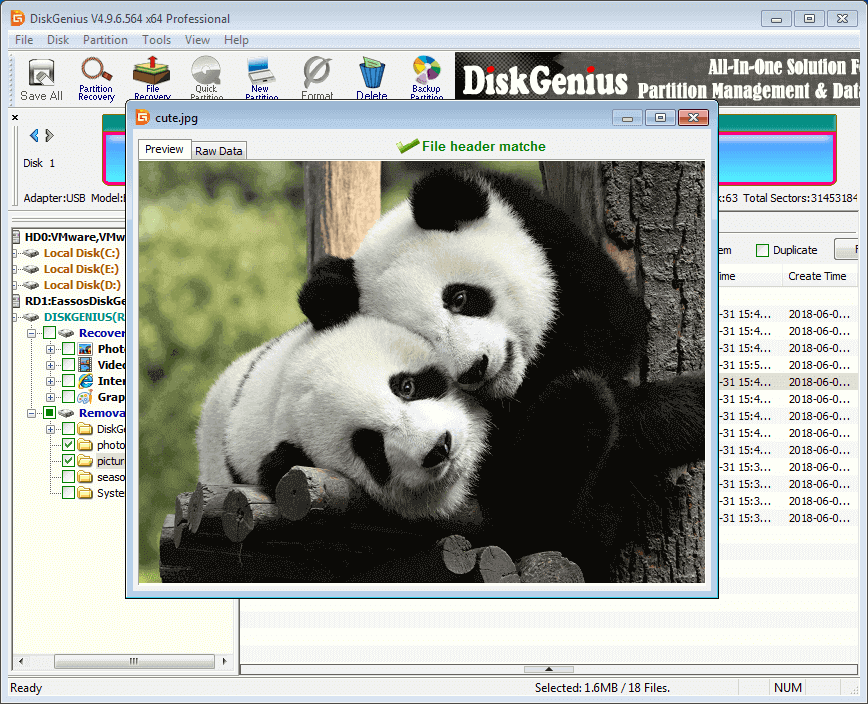Screen dimensions: 868x704
Task: Expand the Local Disk(D:) node
Action: tap(15, 286)
